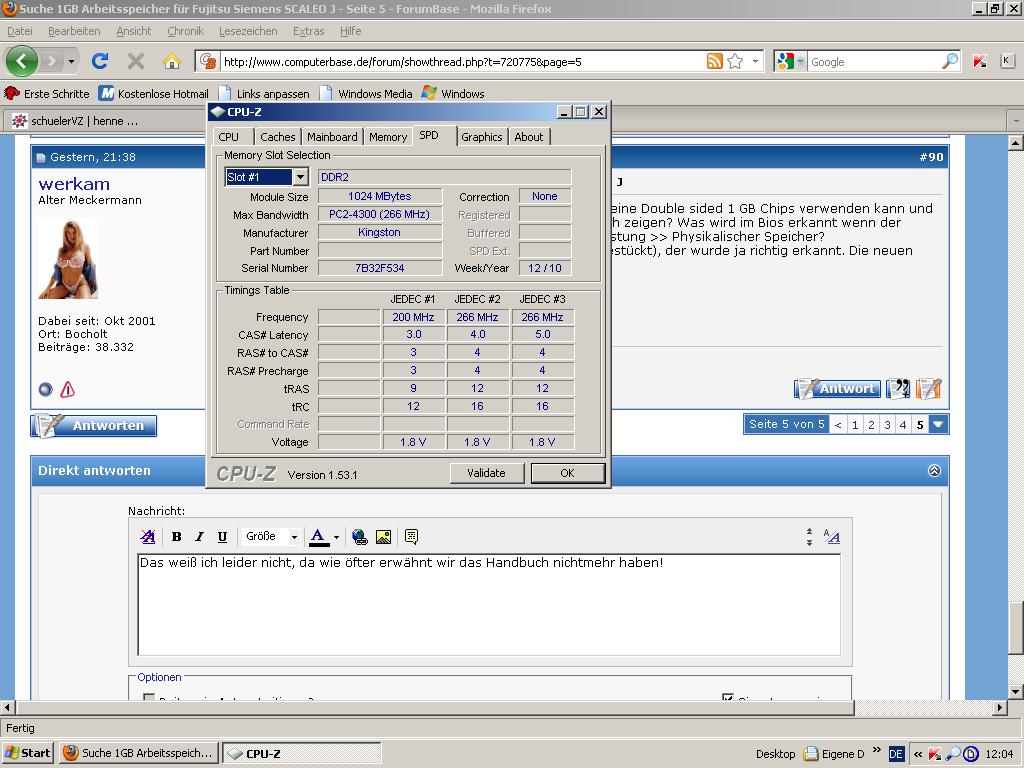The image size is (1024, 768).
Task: Click the stop loading X icon
Action: coord(136,61)
